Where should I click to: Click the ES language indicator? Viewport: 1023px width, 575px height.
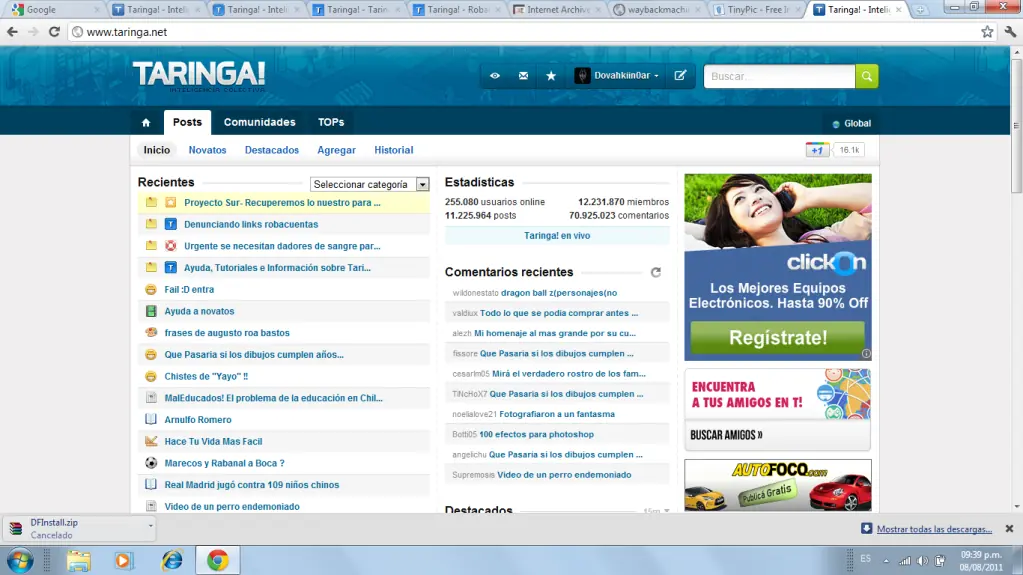(x=865, y=559)
